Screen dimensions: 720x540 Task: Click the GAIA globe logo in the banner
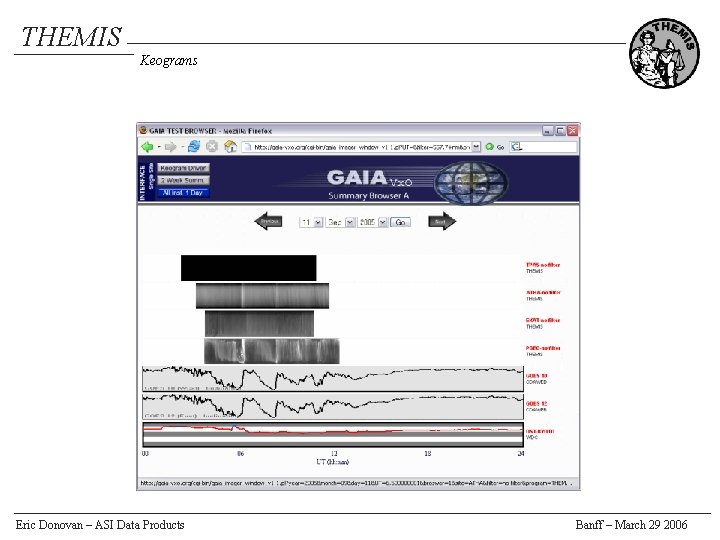point(471,183)
